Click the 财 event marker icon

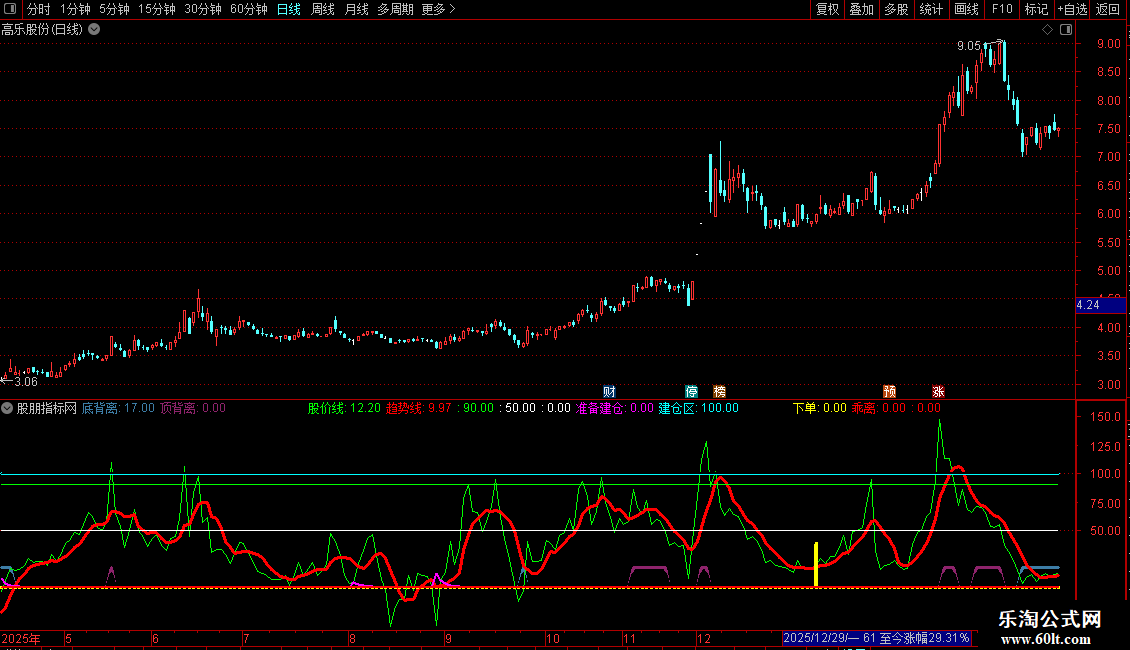pyautogui.click(x=609, y=391)
